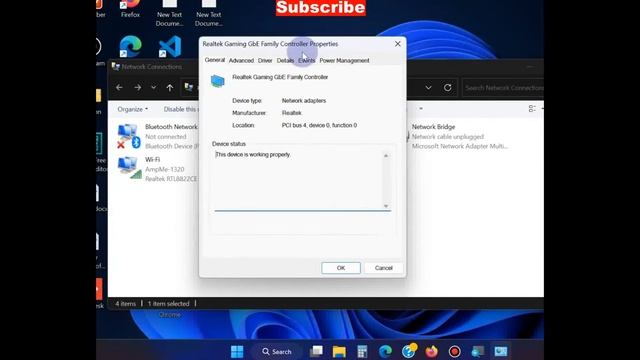Select Bluetooth Network Connection icon
Screen dimensions: 640x360
(x=128, y=136)
